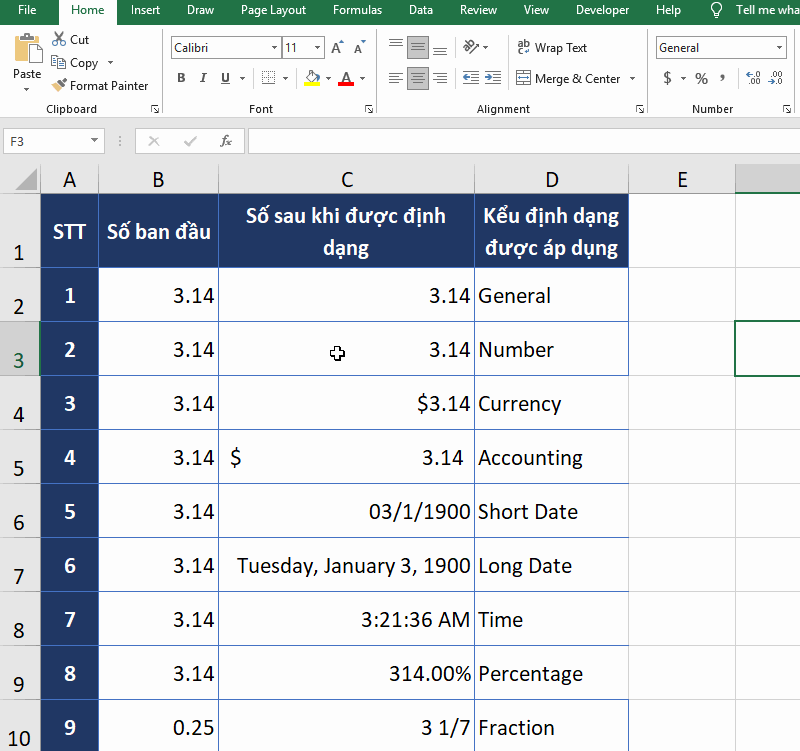Screen dimensions: 800x751
Task: Apply percent style format
Action: point(702,78)
